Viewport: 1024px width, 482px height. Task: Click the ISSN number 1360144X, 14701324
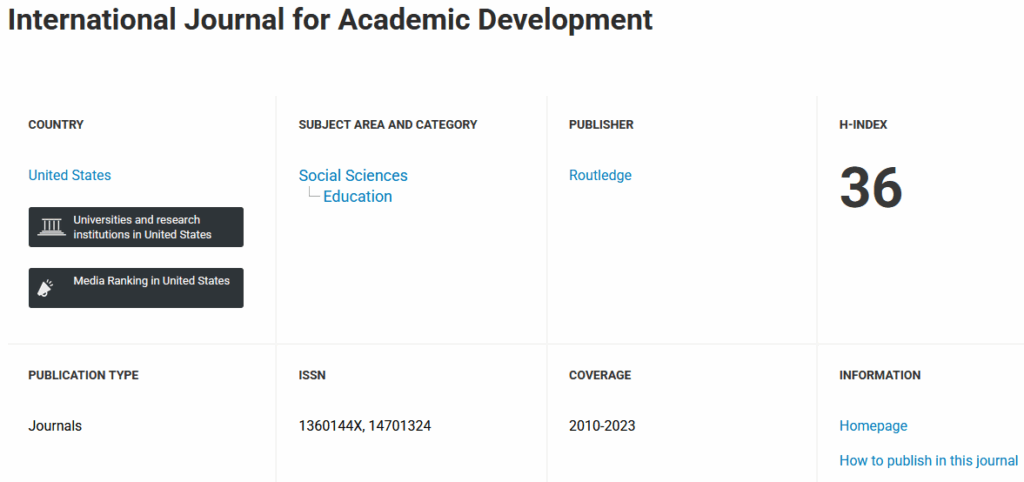[365, 426]
